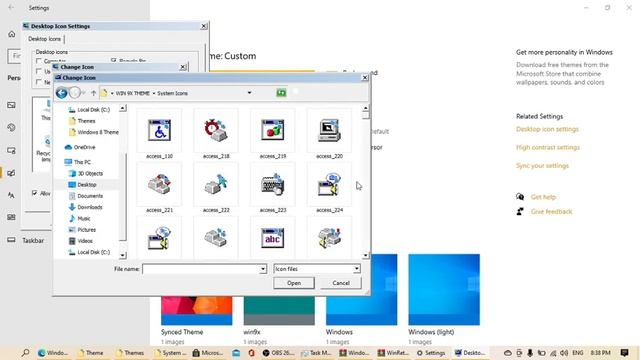Open Sync your settings link
The image size is (640, 360).
point(542,166)
